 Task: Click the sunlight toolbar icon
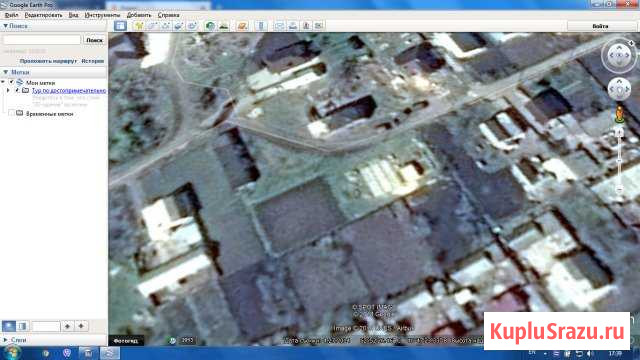(x=224, y=26)
